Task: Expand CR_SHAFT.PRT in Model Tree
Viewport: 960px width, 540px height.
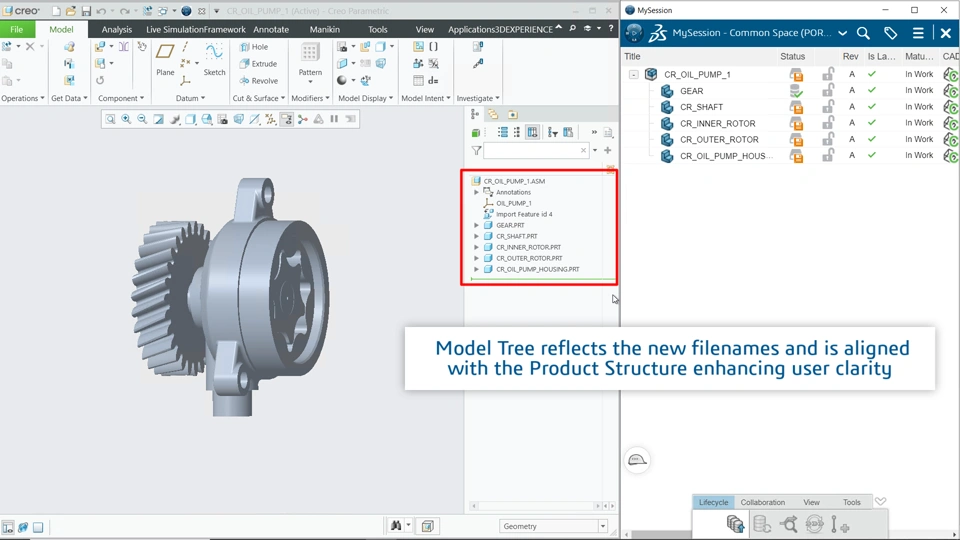Action: tap(477, 236)
